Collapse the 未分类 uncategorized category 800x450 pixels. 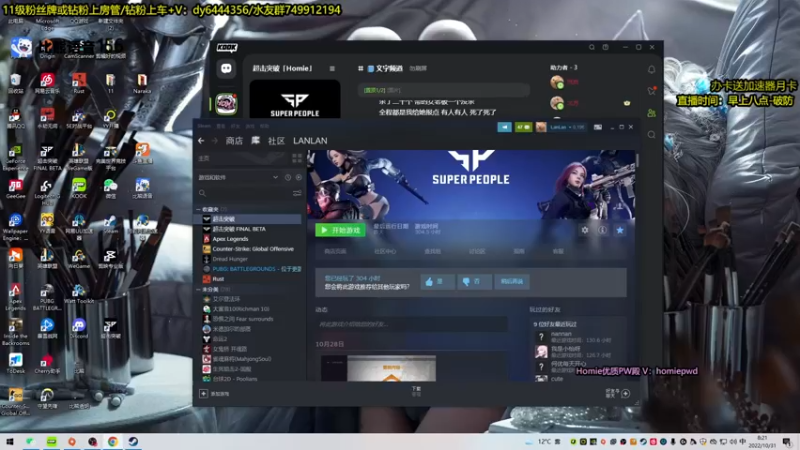click(x=198, y=289)
